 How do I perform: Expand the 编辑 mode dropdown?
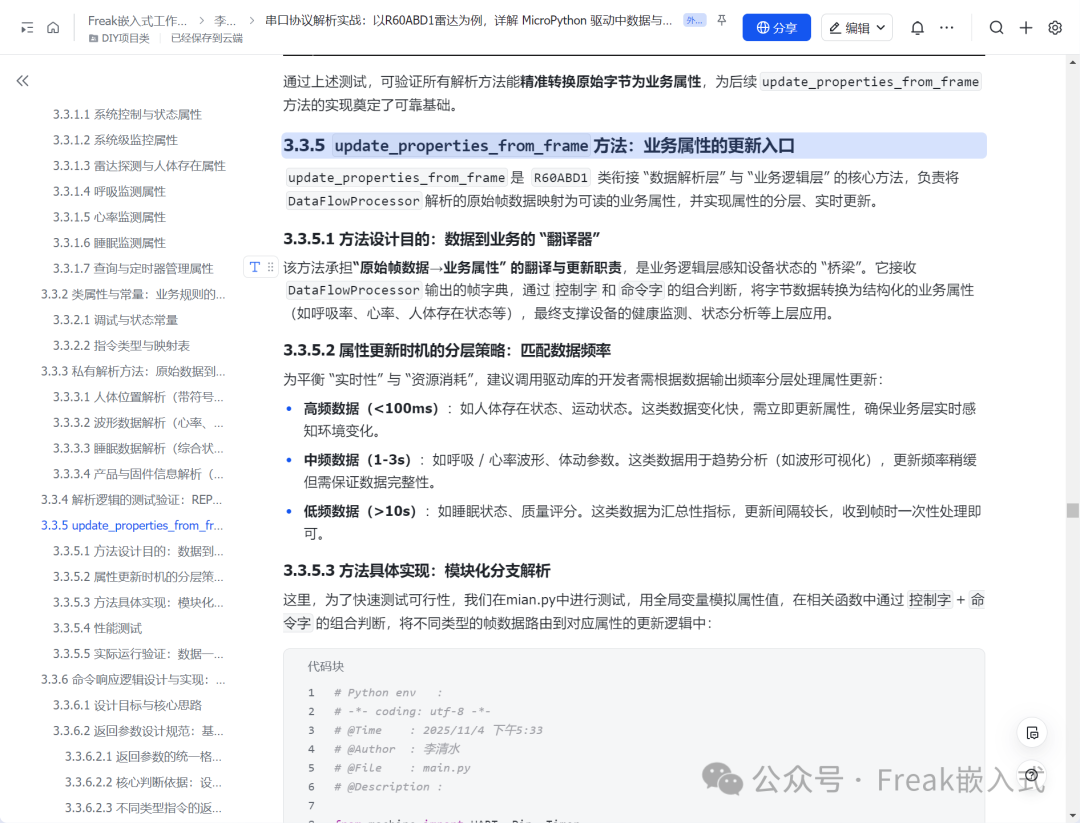pyautogui.click(x=857, y=28)
